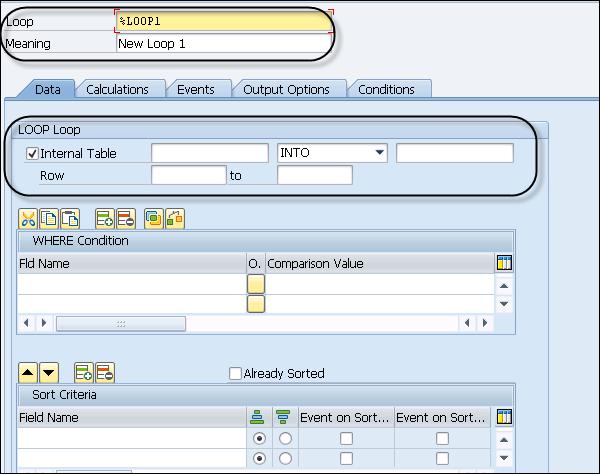Image resolution: width=600 pixels, height=474 pixels.
Task: Check first Event on Sort box in first row
Action: (x=346, y=439)
